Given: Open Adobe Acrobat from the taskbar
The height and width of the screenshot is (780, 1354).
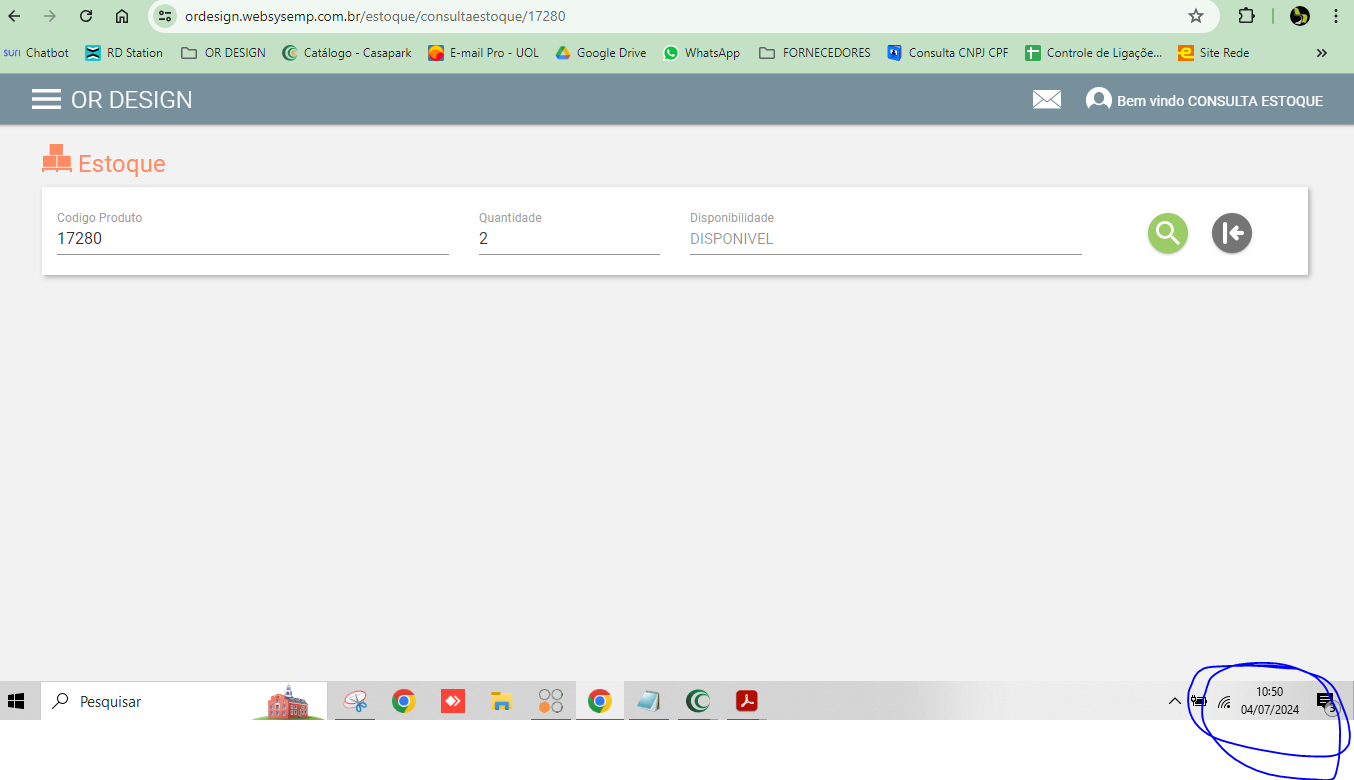Looking at the screenshot, I should [746, 701].
